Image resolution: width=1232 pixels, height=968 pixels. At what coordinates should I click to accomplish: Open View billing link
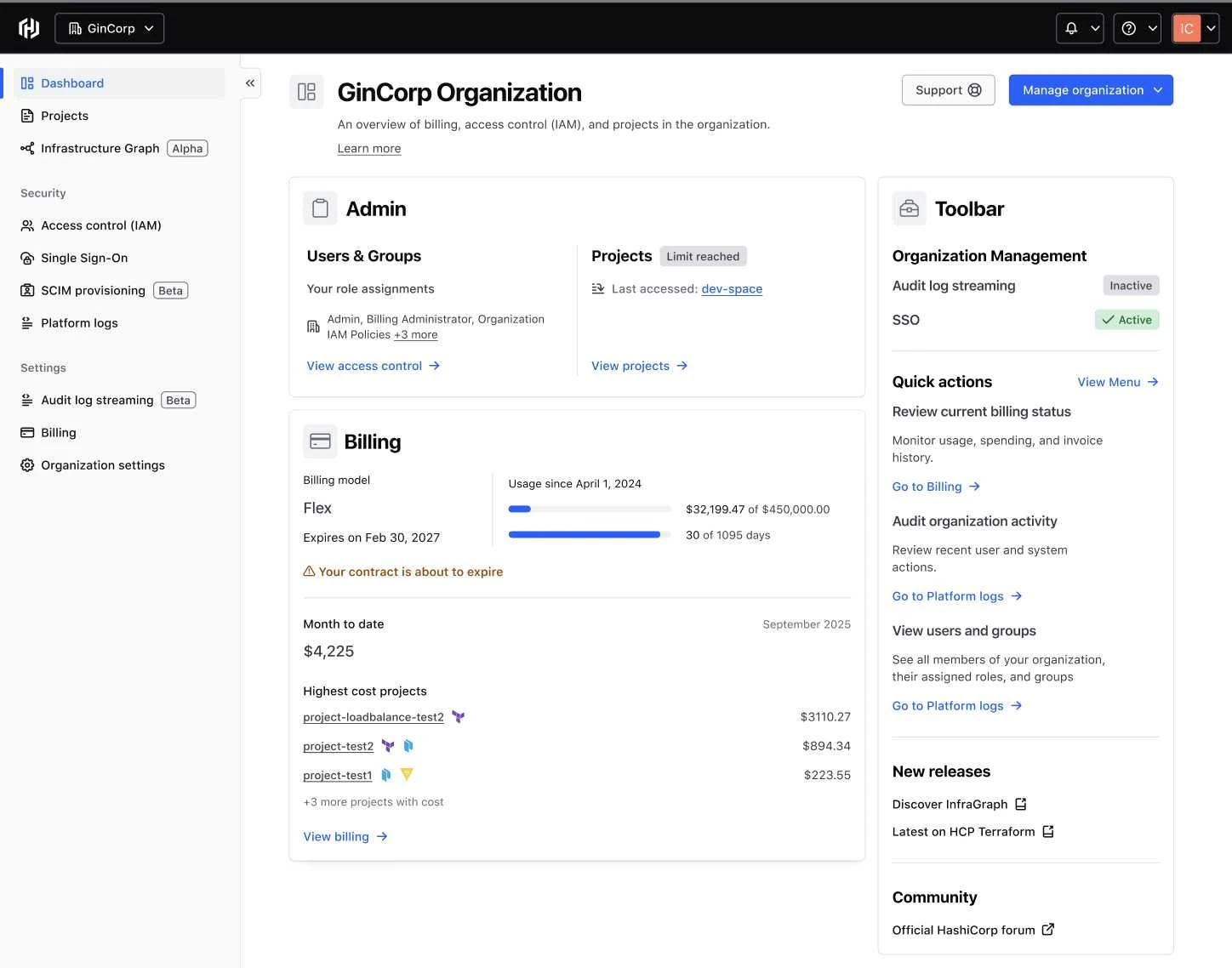tap(345, 837)
